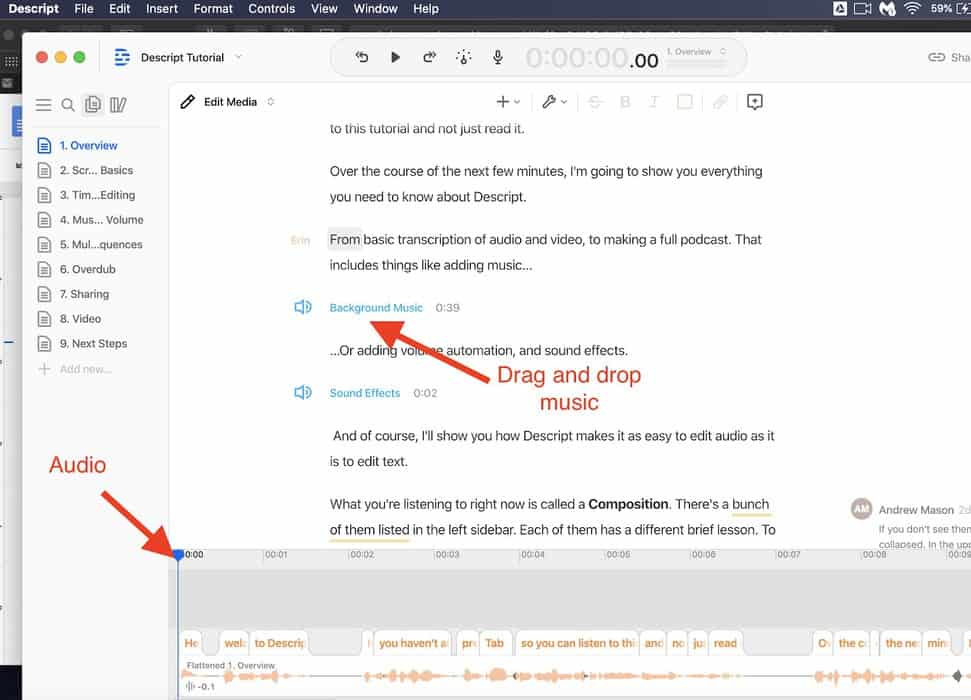Toggle strikethrough formatting
Viewport: 971px width, 700px height.
point(594,102)
